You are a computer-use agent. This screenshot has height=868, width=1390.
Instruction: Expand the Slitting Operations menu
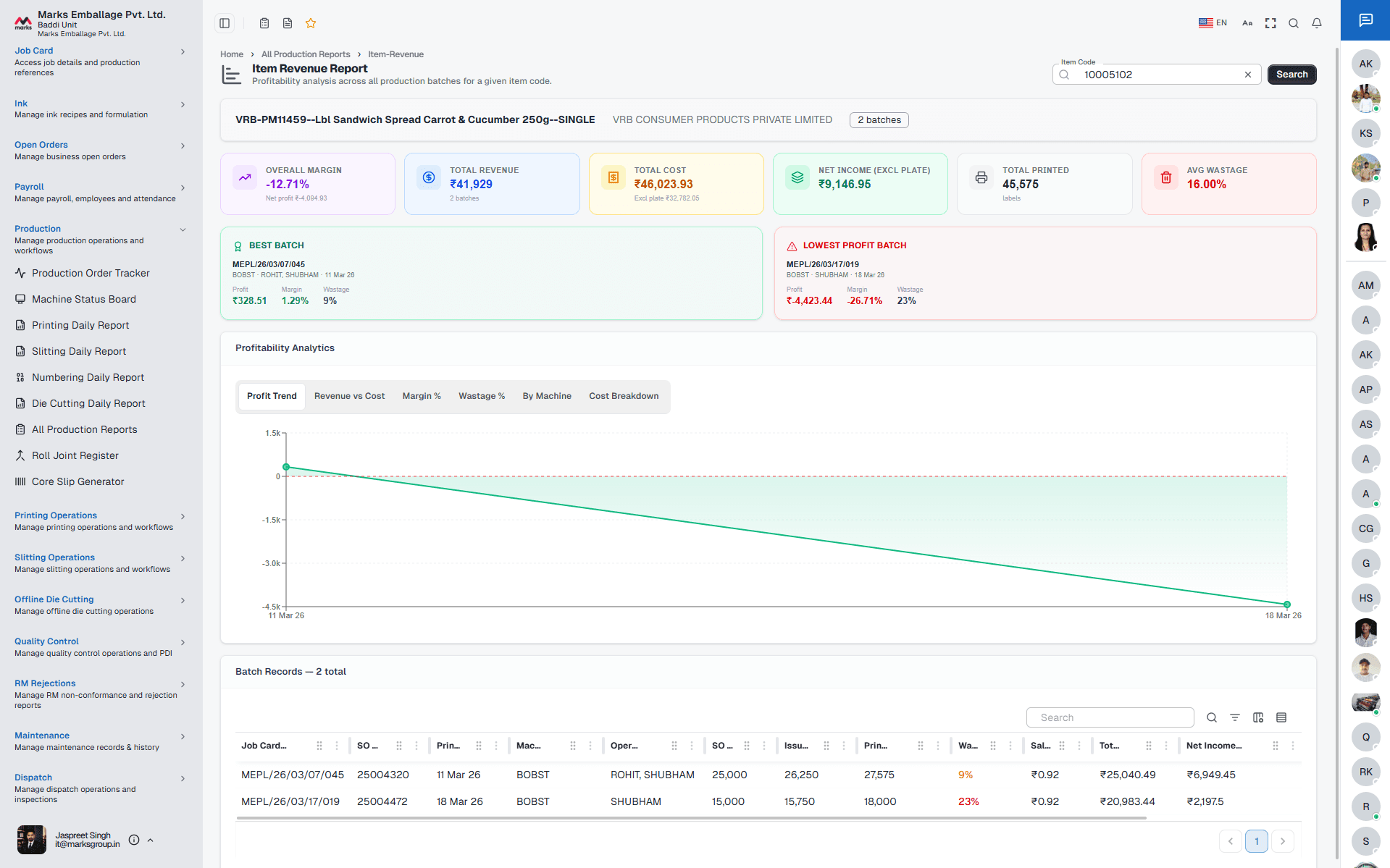100,563
